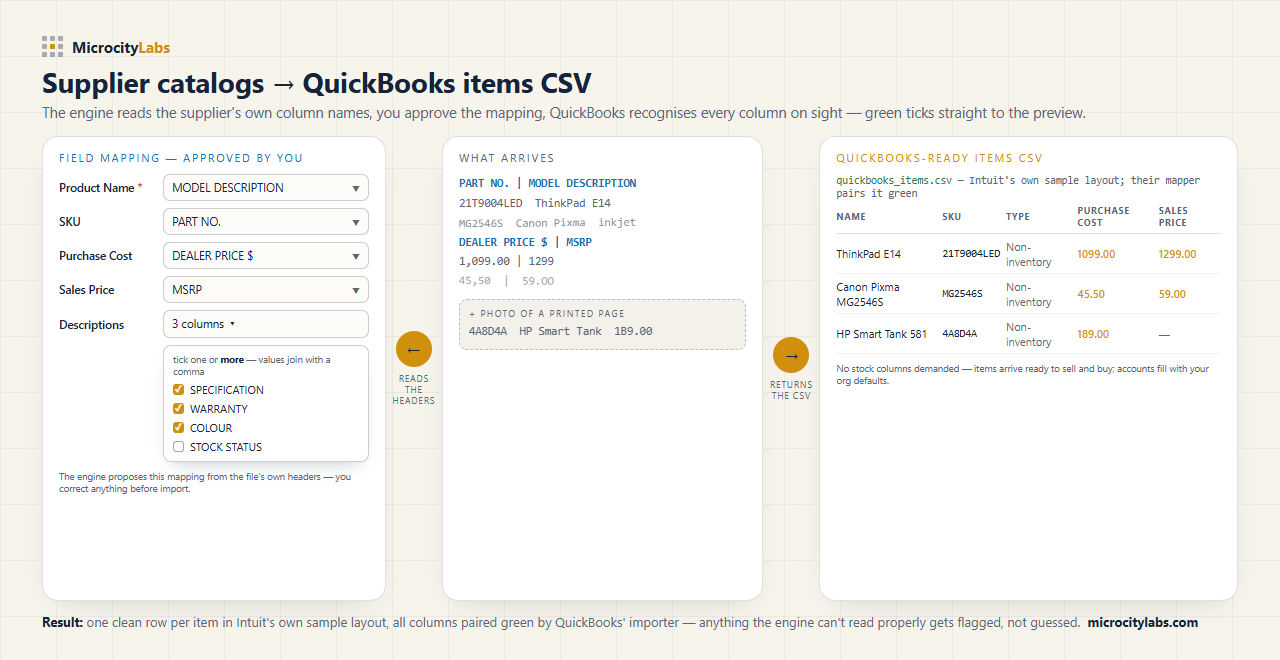Click the right arrow Returns the CSV circle
Screen dimensions: 1280x660
coord(791,355)
